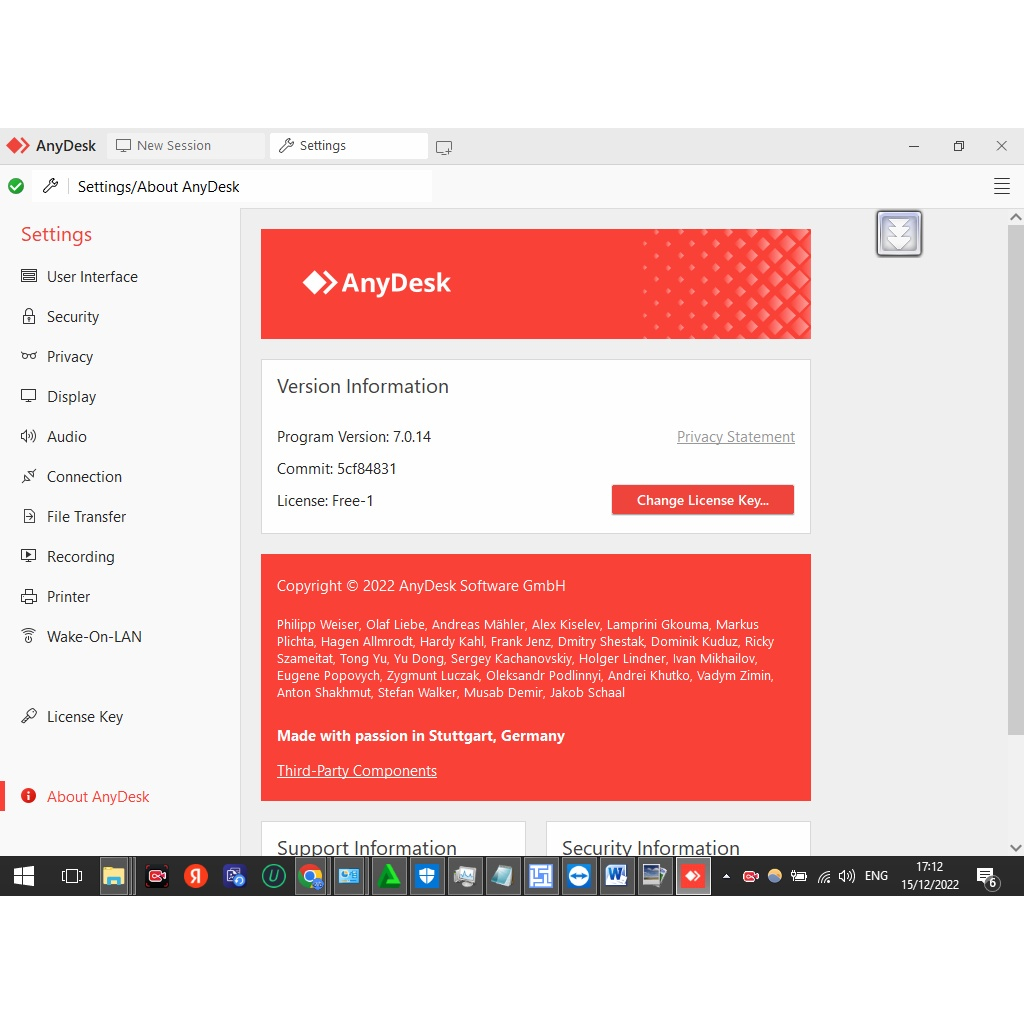Open User Interface settings

tap(91, 276)
